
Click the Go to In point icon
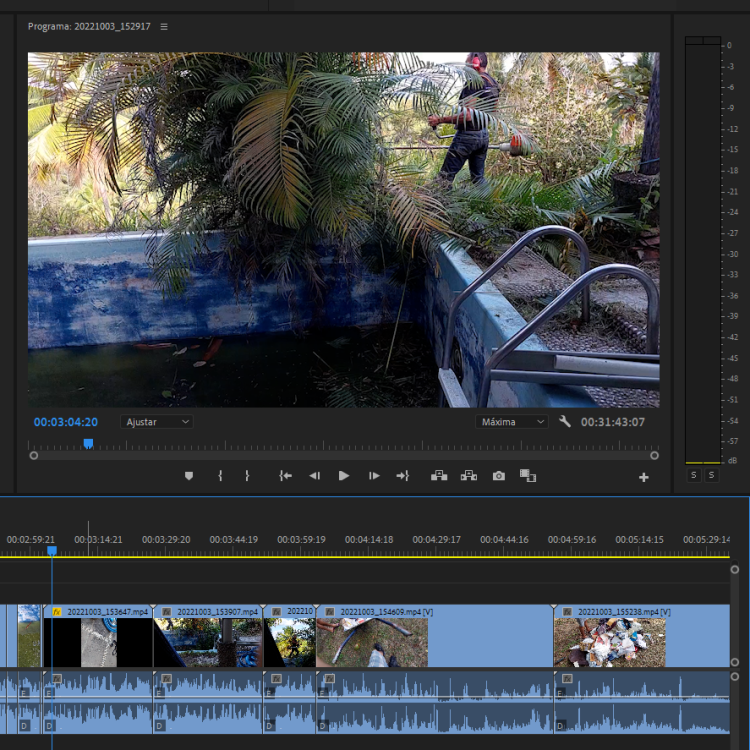tap(285, 476)
